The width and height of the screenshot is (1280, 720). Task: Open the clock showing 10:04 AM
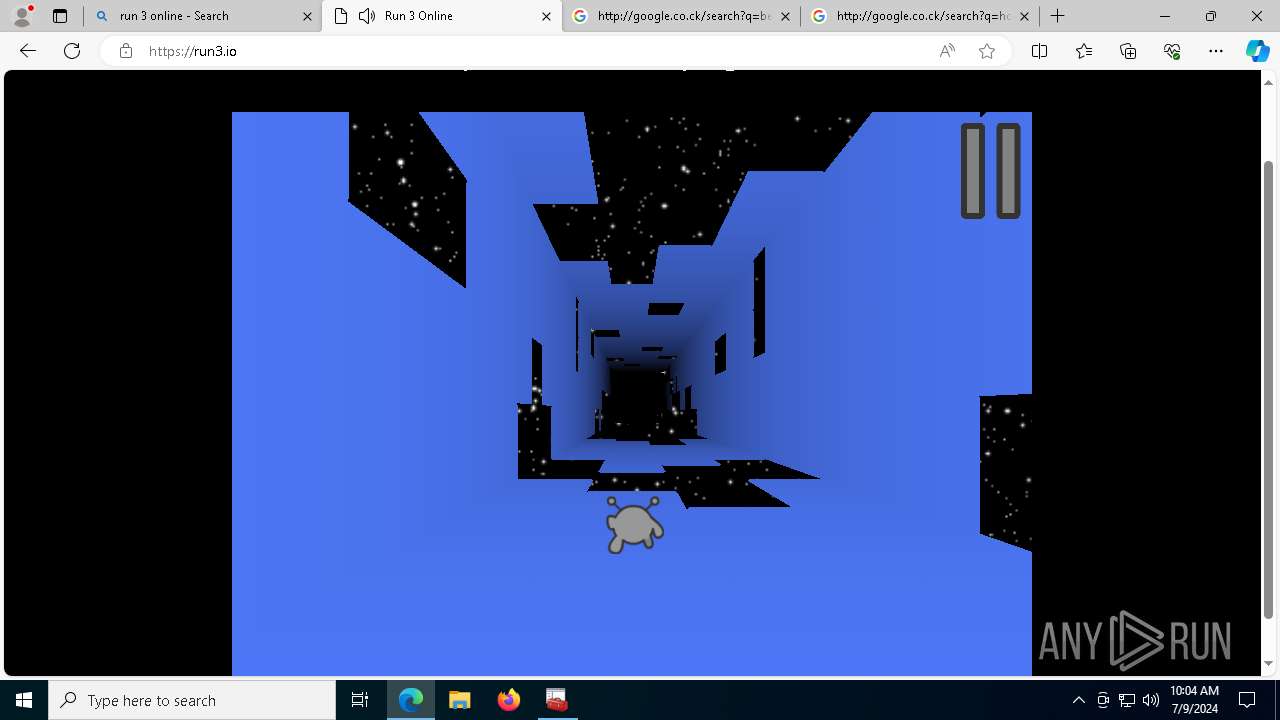pos(1194,700)
